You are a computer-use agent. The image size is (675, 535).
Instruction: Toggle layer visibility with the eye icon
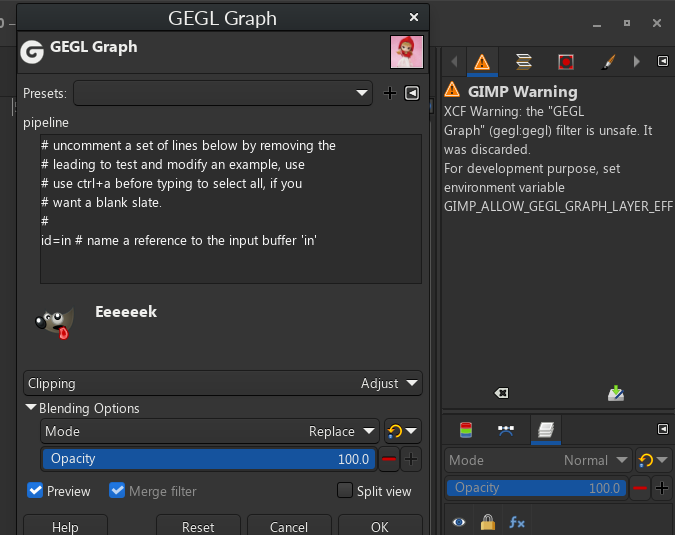point(459,522)
